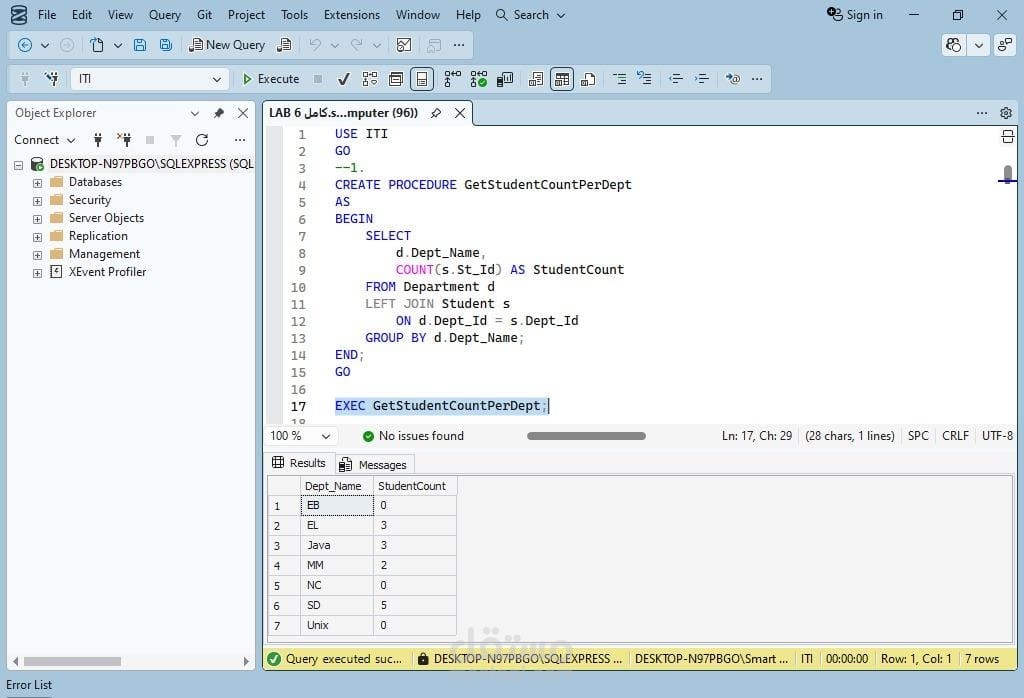This screenshot has width=1024, height=698.
Task: Click the New Query button
Action: pyautogui.click(x=227, y=45)
